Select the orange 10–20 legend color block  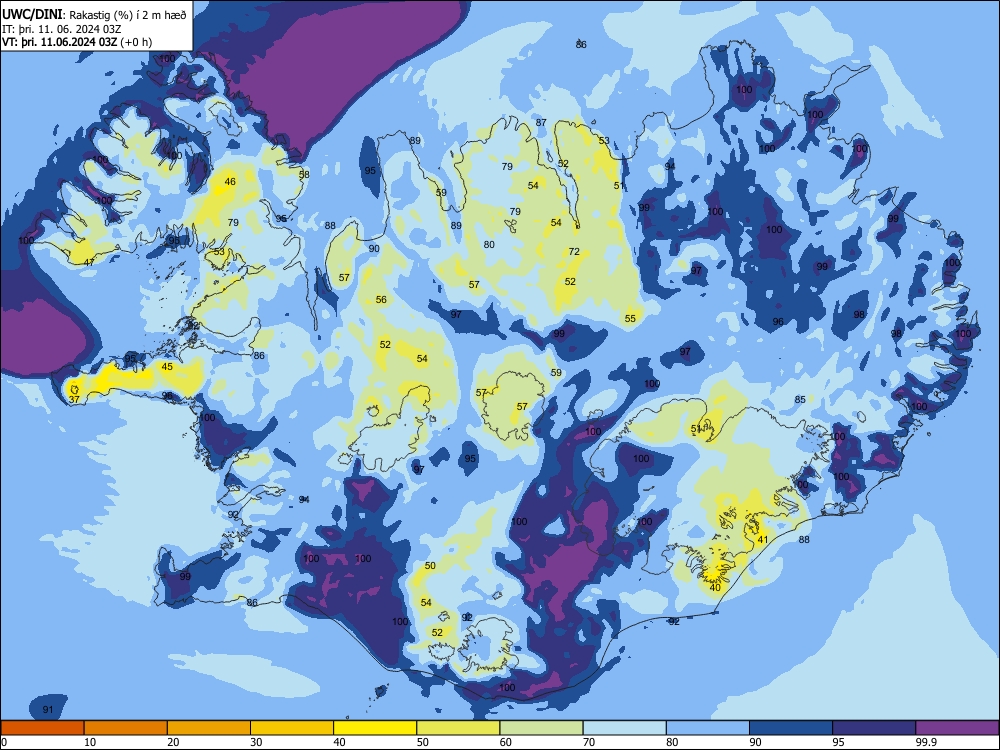[126, 728]
